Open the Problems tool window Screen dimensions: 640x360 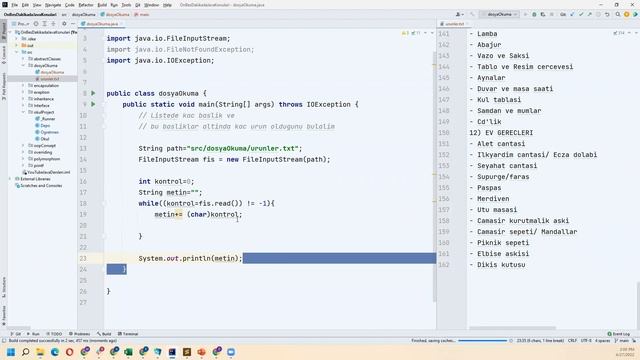pyautogui.click(x=80, y=334)
